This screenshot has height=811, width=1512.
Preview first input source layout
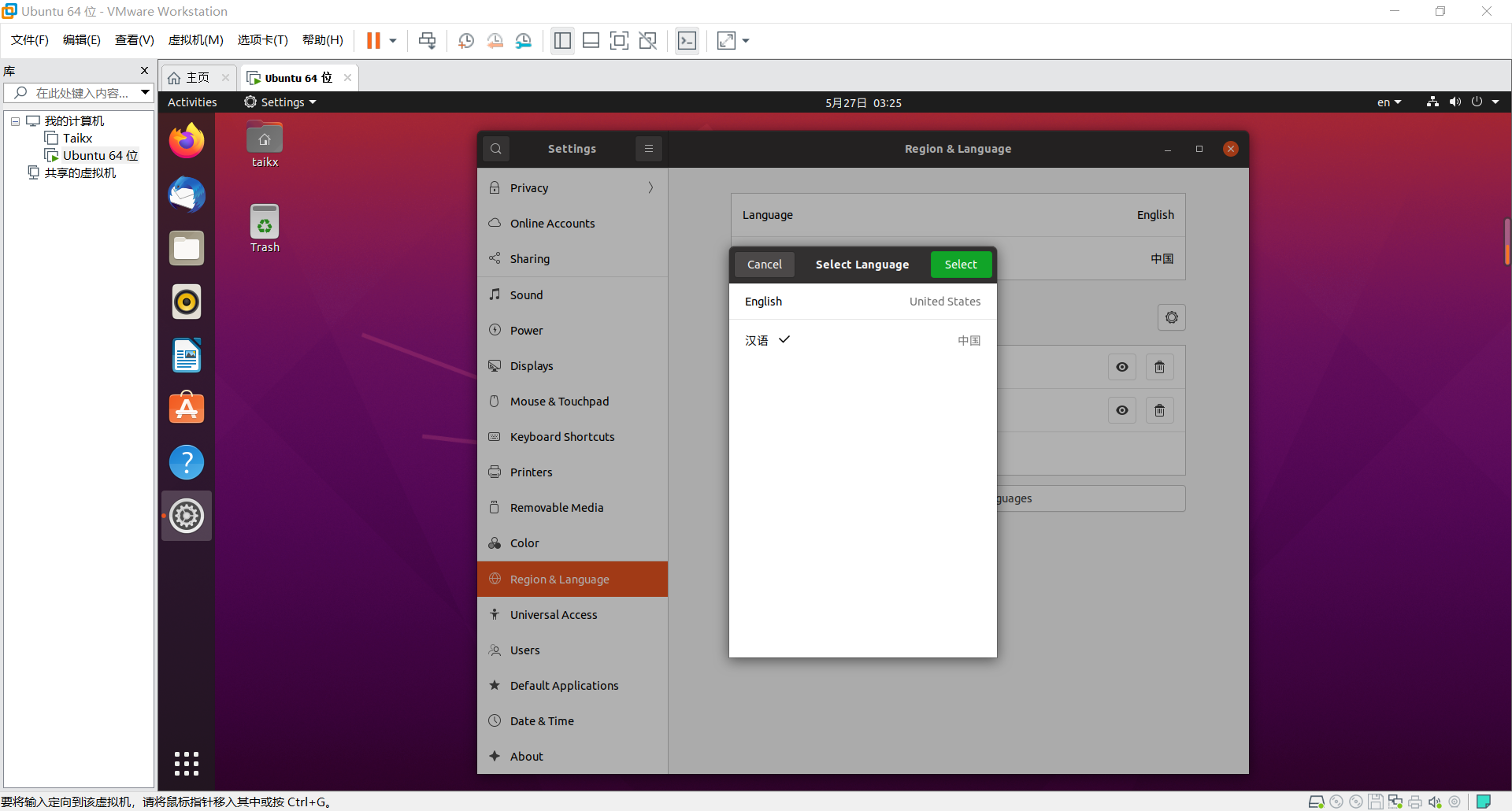(x=1122, y=367)
